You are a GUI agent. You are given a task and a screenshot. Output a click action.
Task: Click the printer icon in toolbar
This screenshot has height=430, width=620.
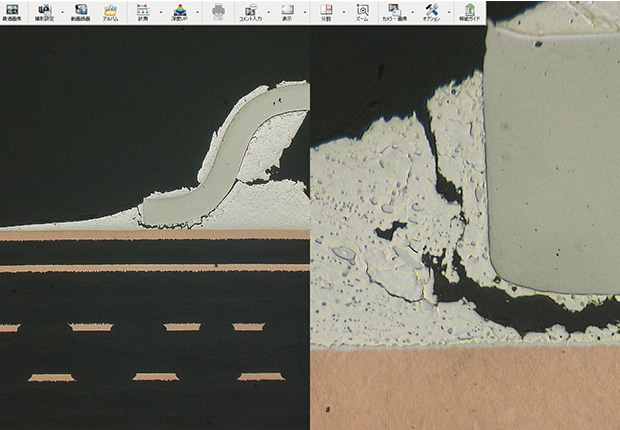click(x=219, y=12)
